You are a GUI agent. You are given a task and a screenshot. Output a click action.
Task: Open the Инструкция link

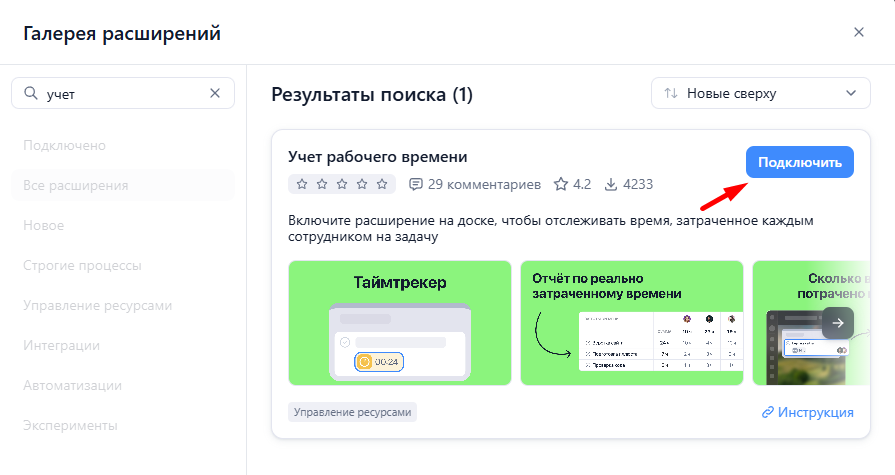pos(807,412)
